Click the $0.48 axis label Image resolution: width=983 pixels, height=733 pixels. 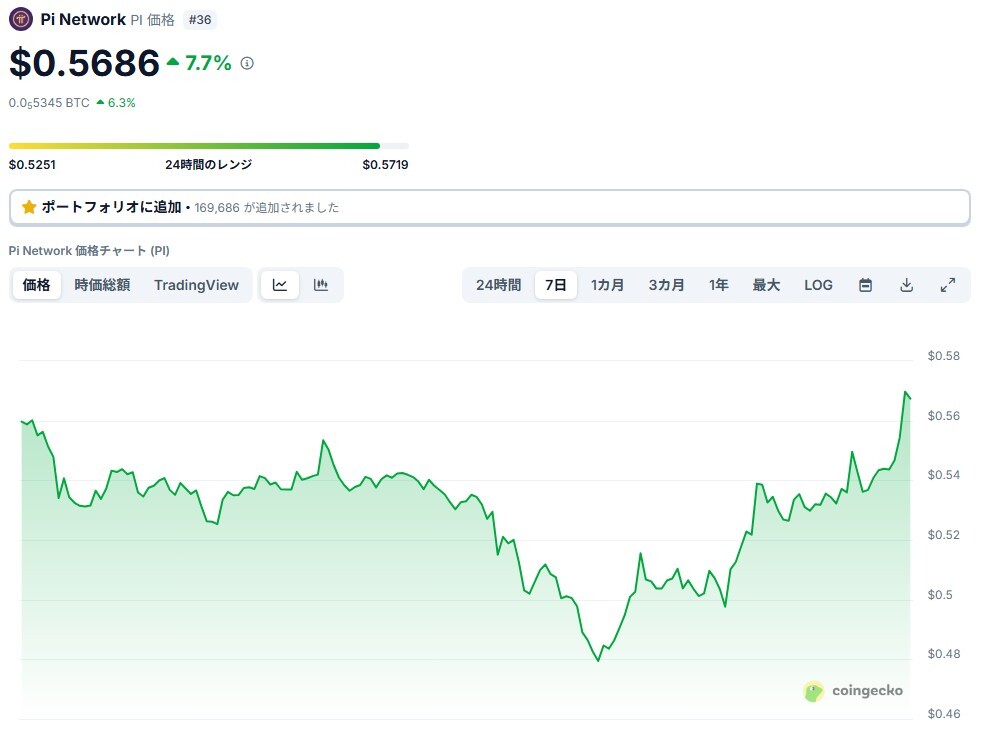944,654
